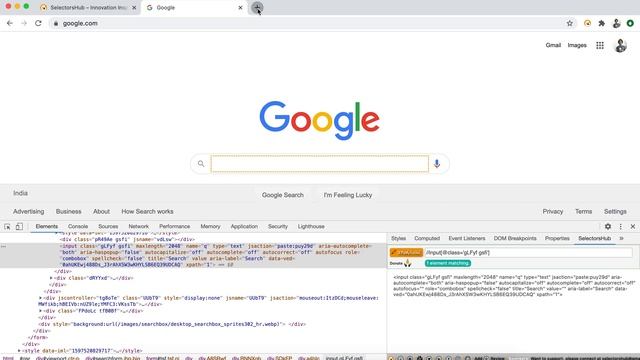
Task: Click the orange SelectorsHub edit button
Action: (x=406, y=253)
